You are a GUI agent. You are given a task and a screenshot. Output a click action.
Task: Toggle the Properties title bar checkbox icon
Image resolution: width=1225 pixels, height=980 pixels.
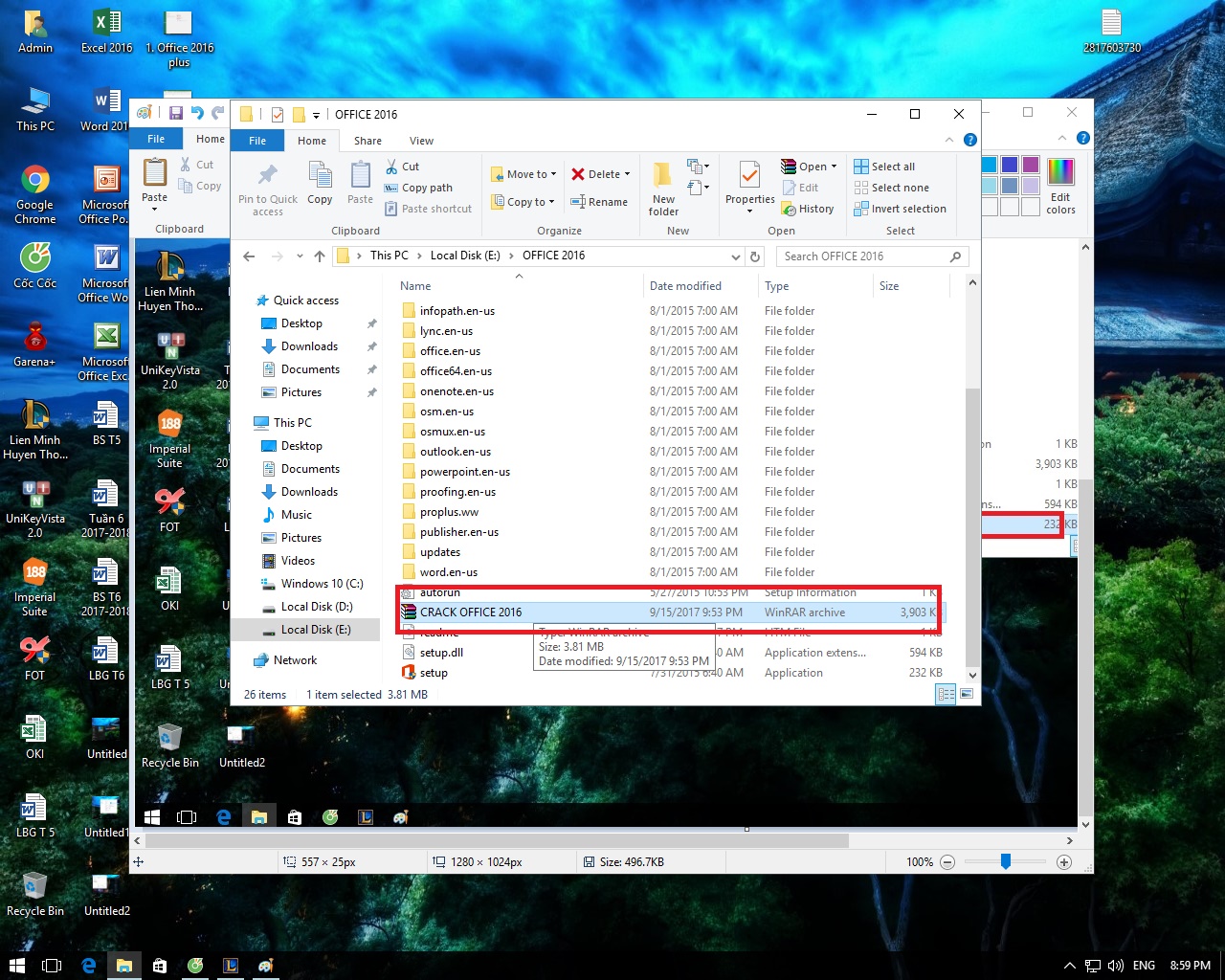(278, 114)
